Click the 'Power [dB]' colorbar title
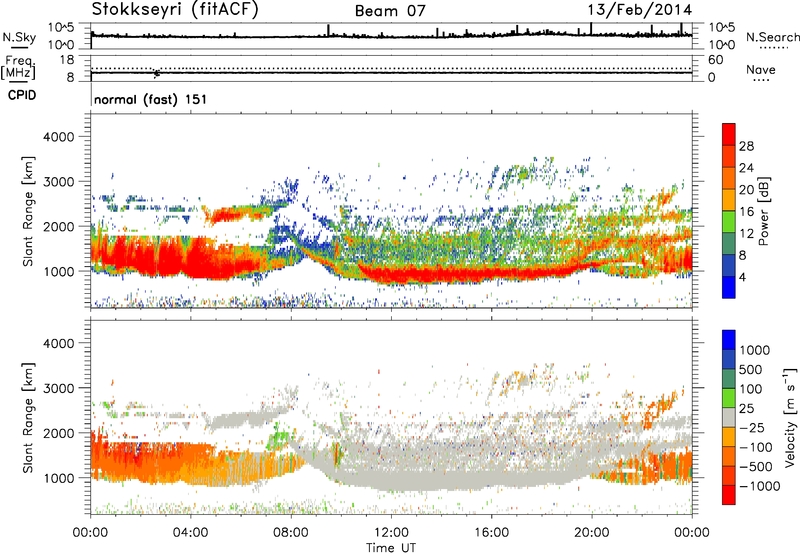This screenshot has height=554, width=800. click(764, 211)
